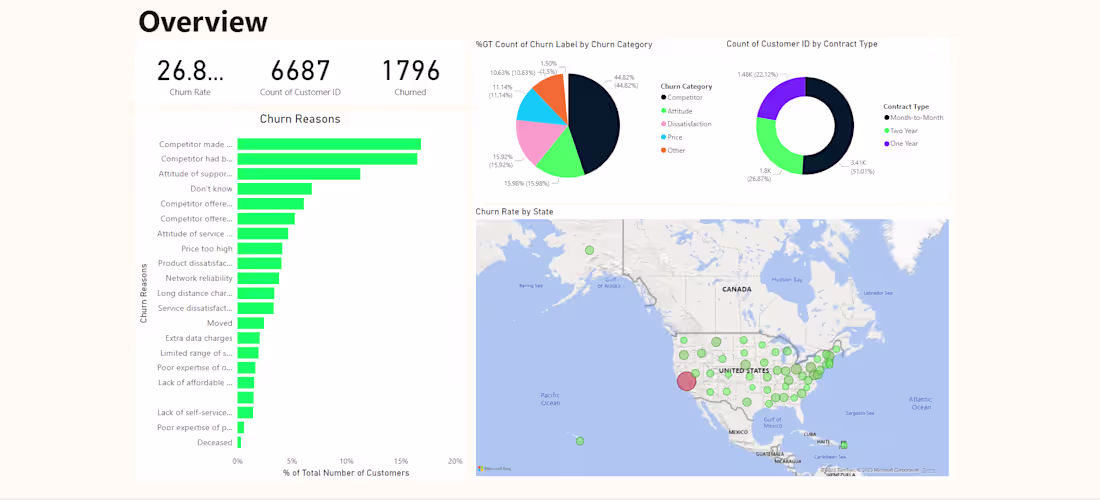Click the Hawaii bubble on map
Screen dimensions: 1100x500
579,441
